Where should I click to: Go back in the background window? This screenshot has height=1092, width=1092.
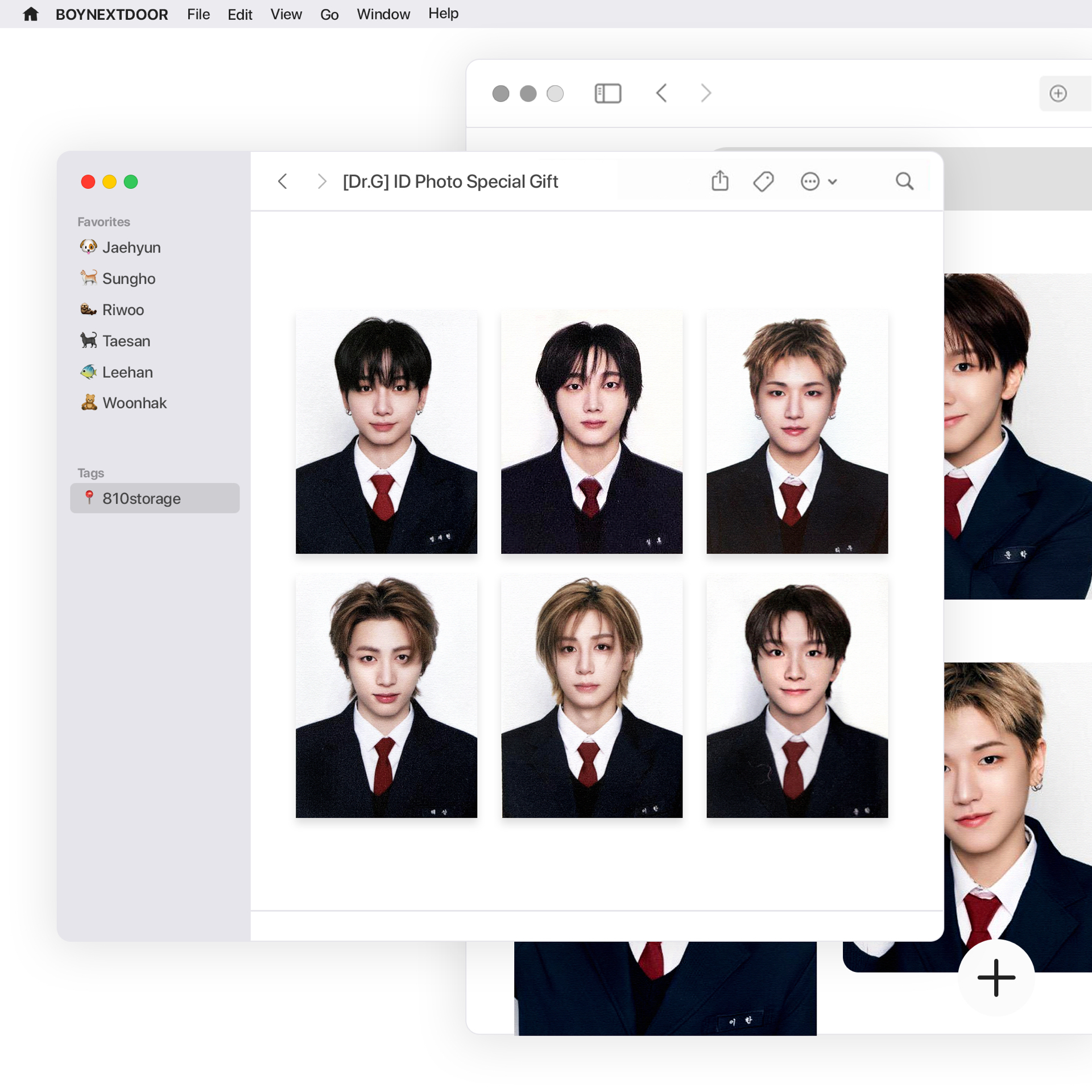[661, 93]
